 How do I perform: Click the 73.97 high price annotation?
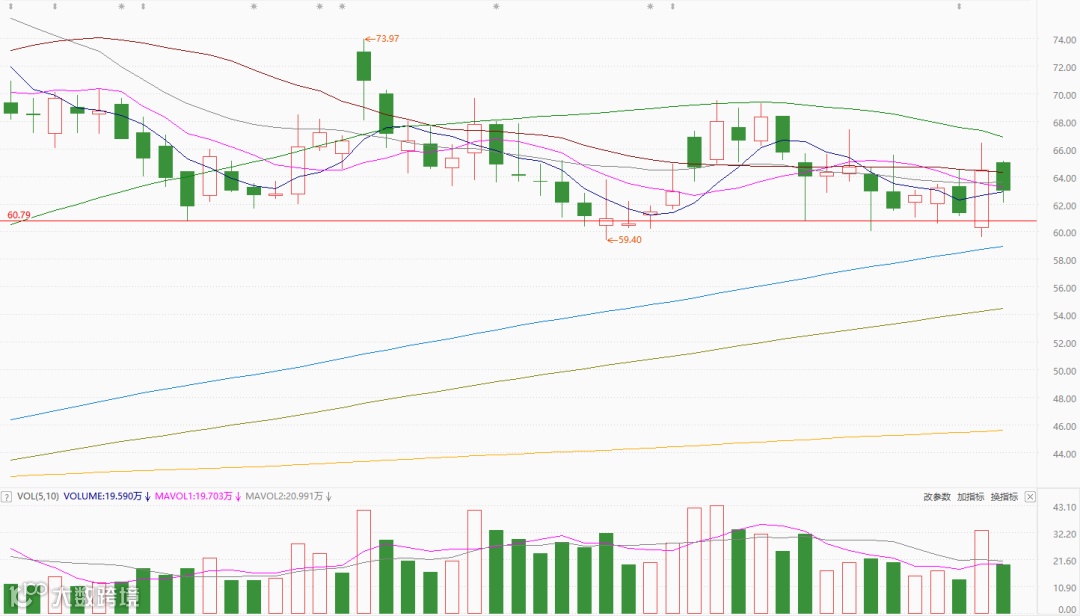click(382, 39)
